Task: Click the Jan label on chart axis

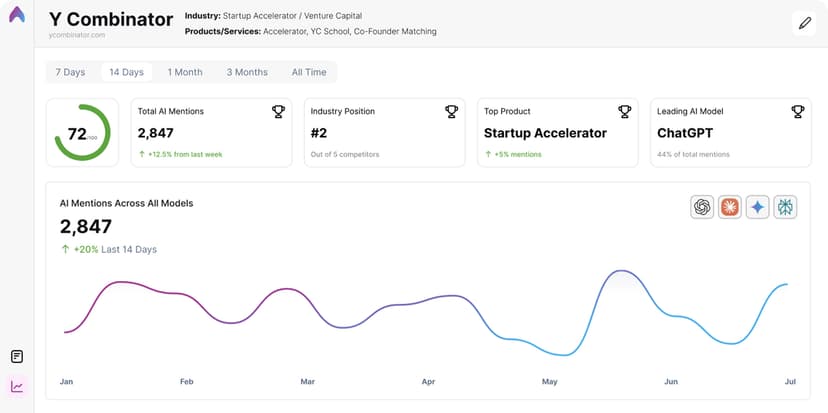Action: [x=67, y=381]
